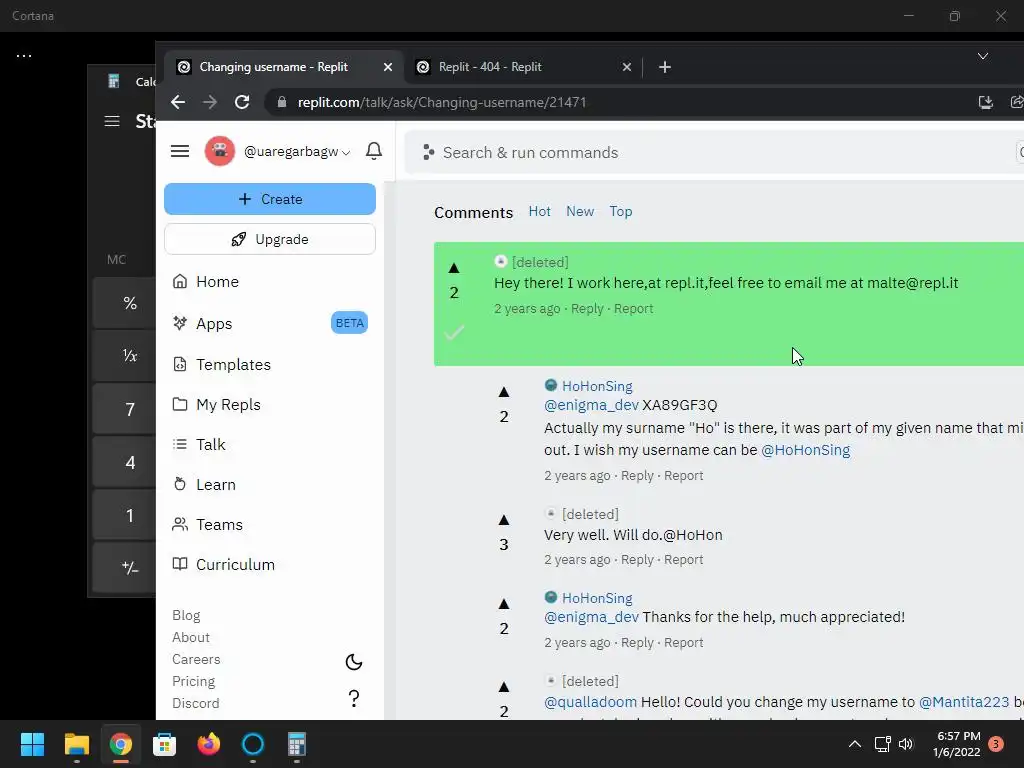Report the malte@repl.it comment
The image size is (1024, 768).
click(633, 308)
